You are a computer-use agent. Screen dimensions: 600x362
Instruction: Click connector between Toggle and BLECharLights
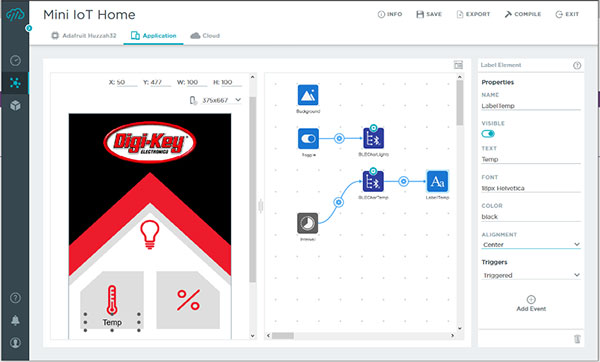pos(339,139)
